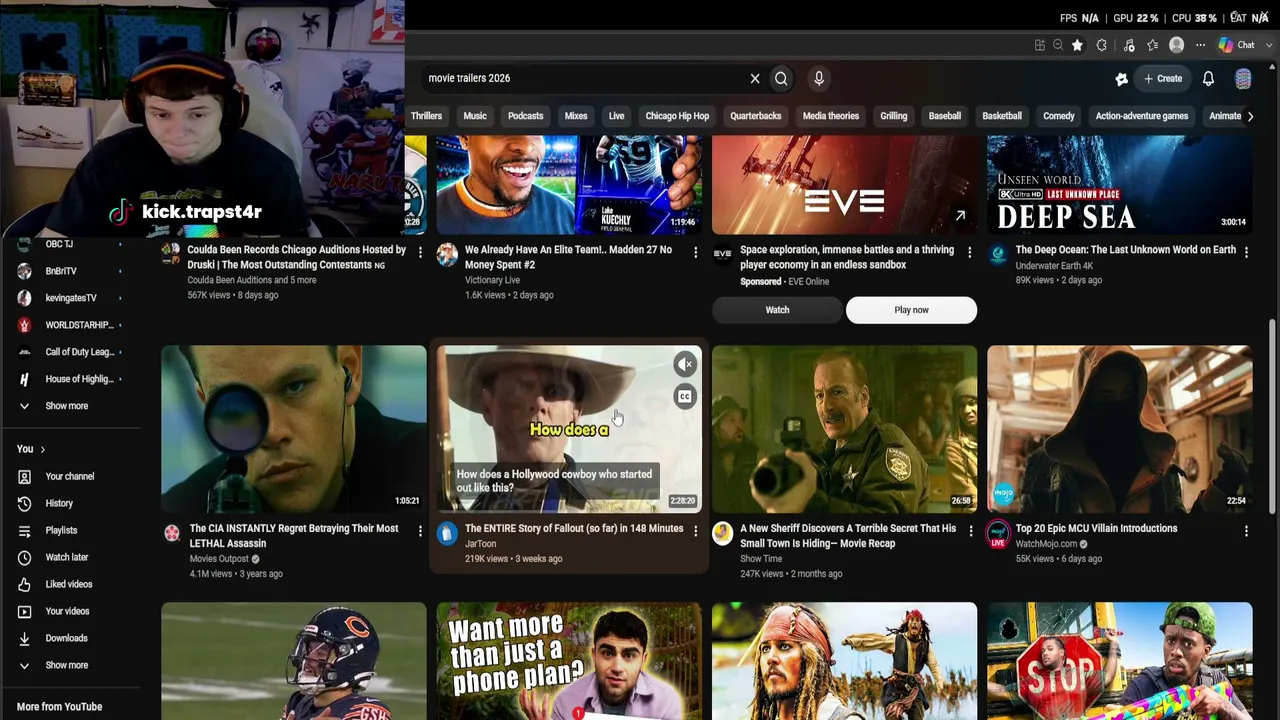The height and width of the screenshot is (720, 1280).
Task: Expand the You section with the lower Show more
Action: (x=66, y=665)
